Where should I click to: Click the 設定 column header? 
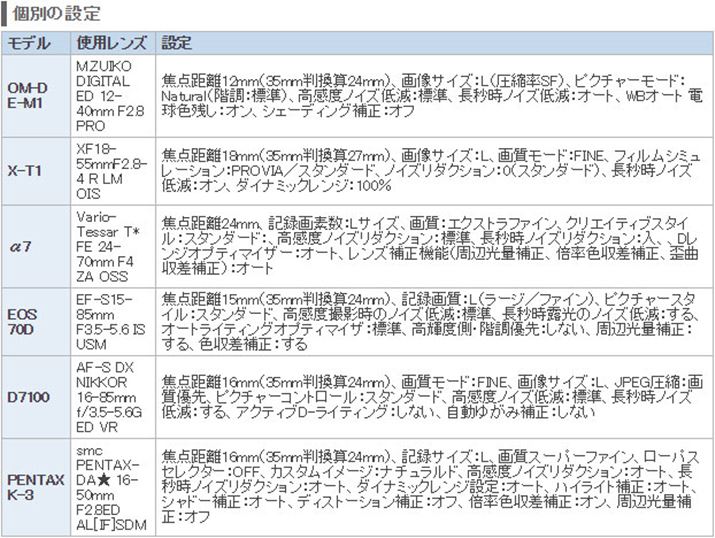[176, 43]
